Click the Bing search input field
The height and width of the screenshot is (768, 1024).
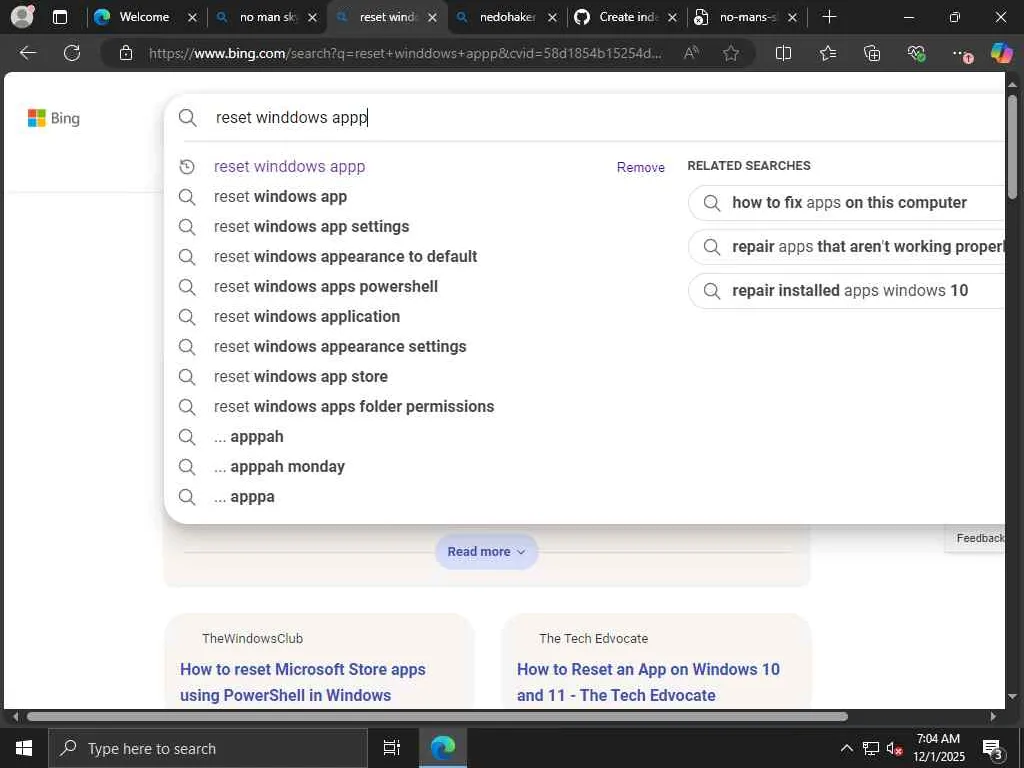tap(607, 118)
